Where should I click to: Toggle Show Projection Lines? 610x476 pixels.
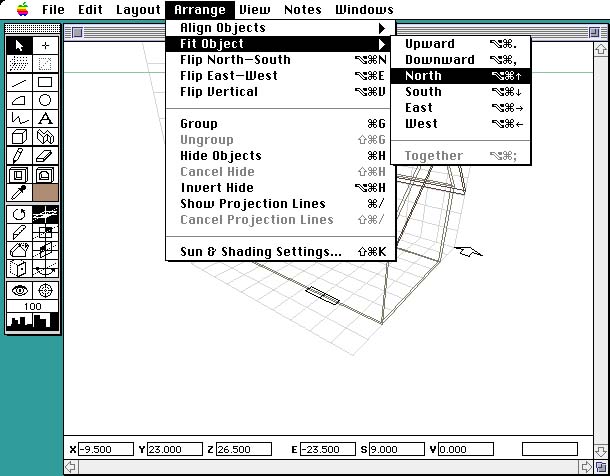[x=252, y=204]
